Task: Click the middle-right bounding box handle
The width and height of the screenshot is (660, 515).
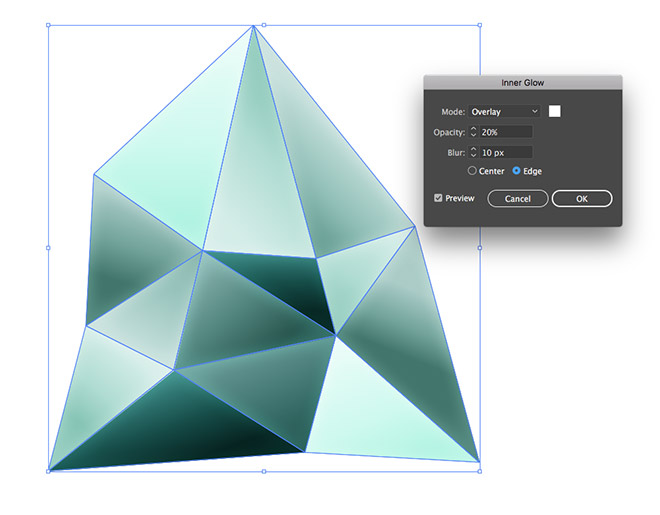Action: click(x=480, y=247)
